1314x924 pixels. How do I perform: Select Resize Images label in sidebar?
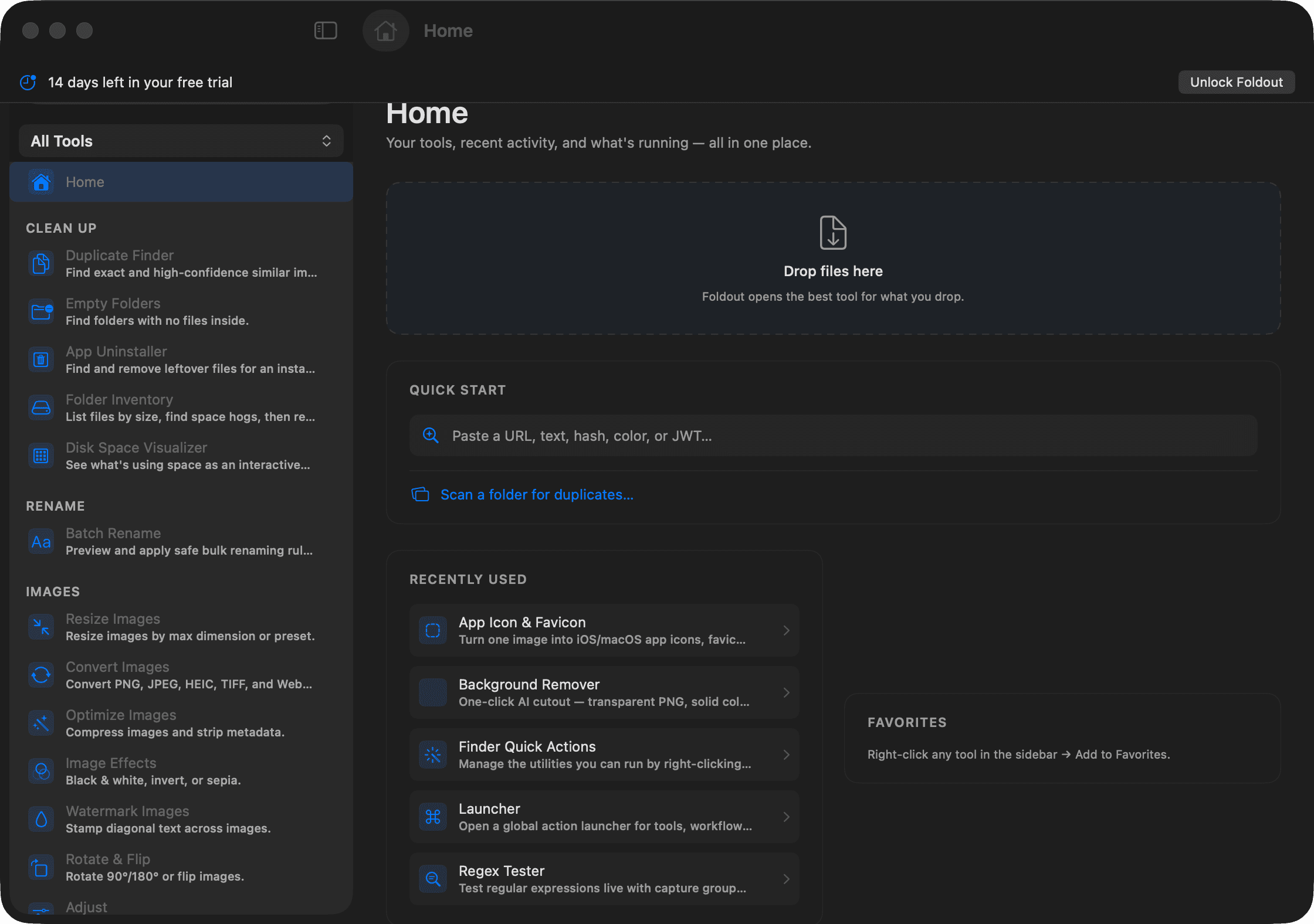click(x=113, y=619)
